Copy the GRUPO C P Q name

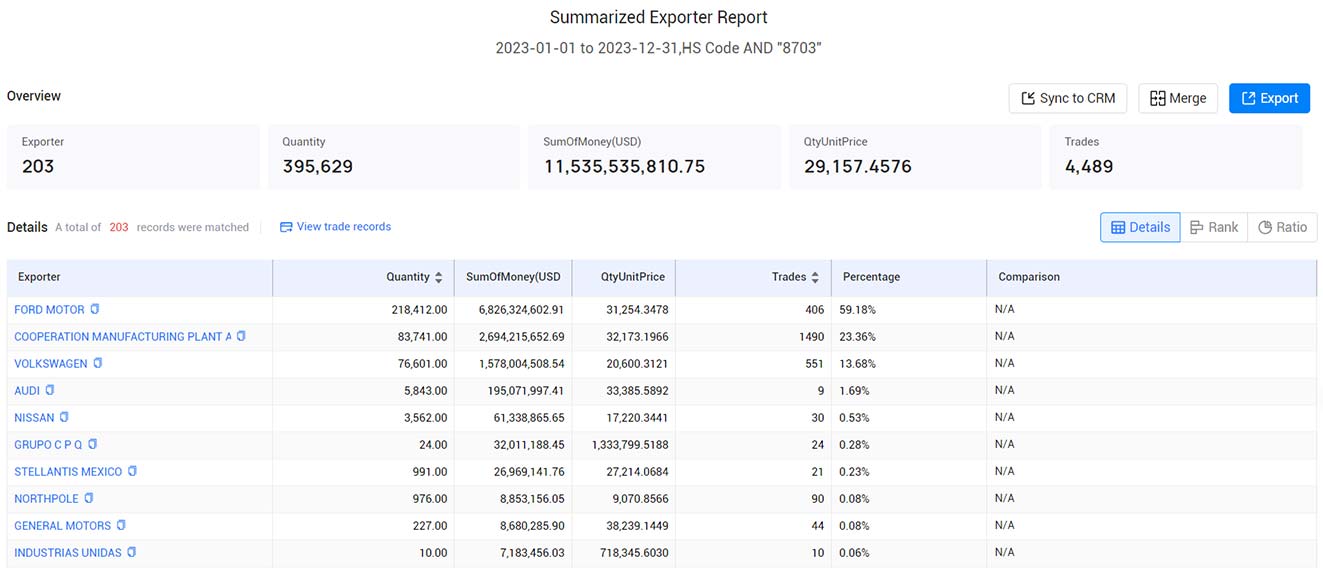pyautogui.click(x=92, y=444)
